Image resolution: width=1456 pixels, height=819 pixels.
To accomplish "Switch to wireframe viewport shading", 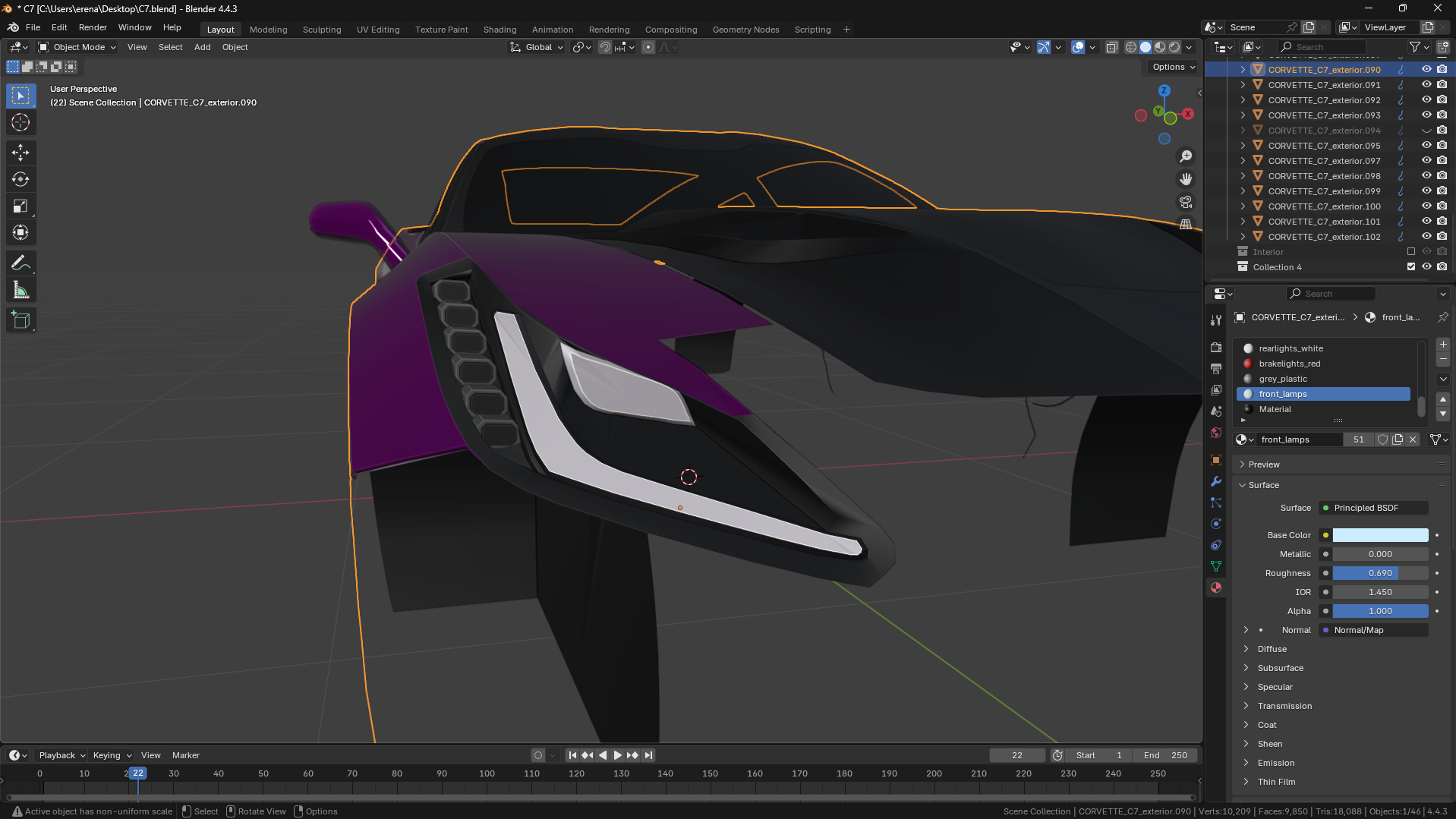I will [x=1131, y=47].
